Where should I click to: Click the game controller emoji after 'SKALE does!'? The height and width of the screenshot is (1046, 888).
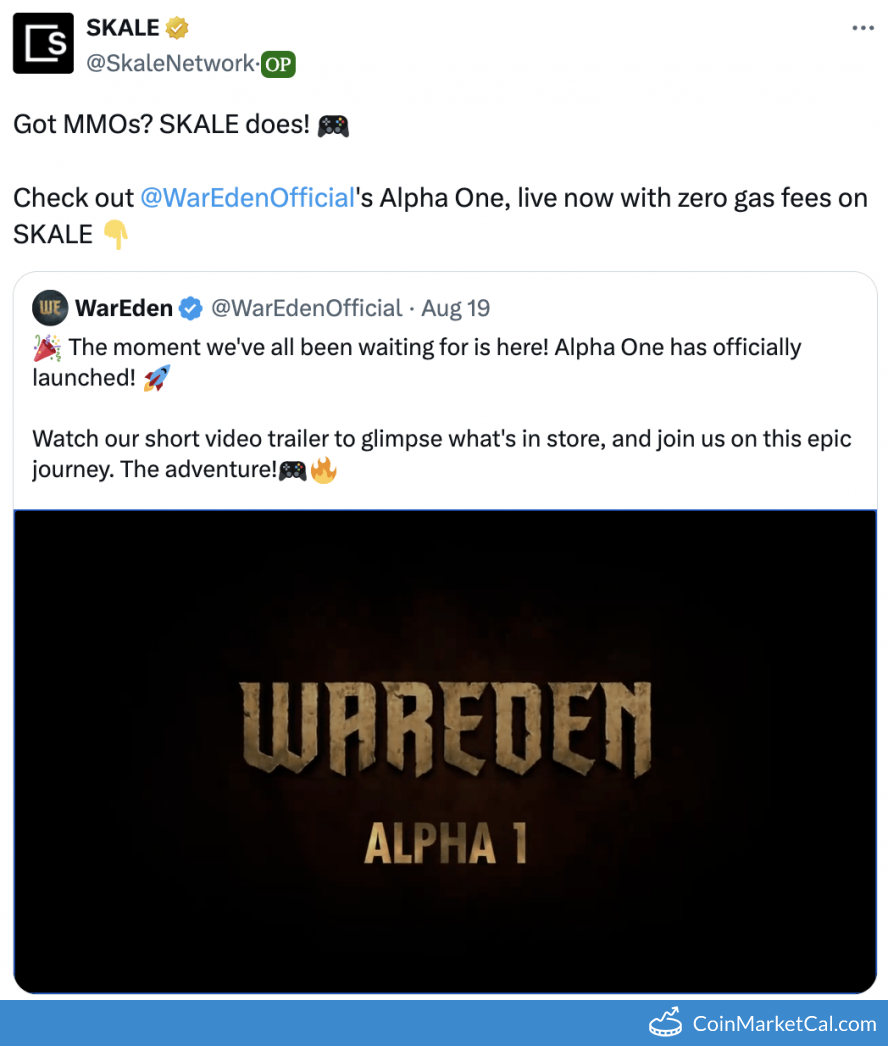[333, 125]
